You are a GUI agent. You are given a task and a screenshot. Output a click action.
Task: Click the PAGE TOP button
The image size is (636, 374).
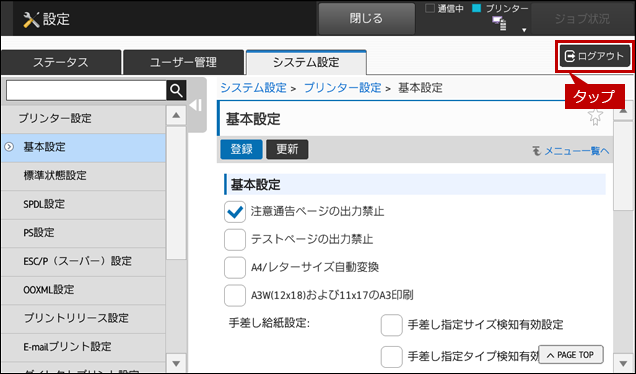click(x=571, y=355)
